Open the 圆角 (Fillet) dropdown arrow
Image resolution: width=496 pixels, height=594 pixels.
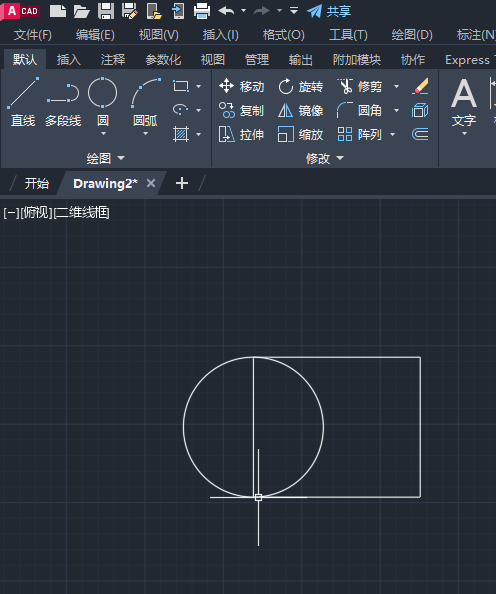[x=396, y=110]
